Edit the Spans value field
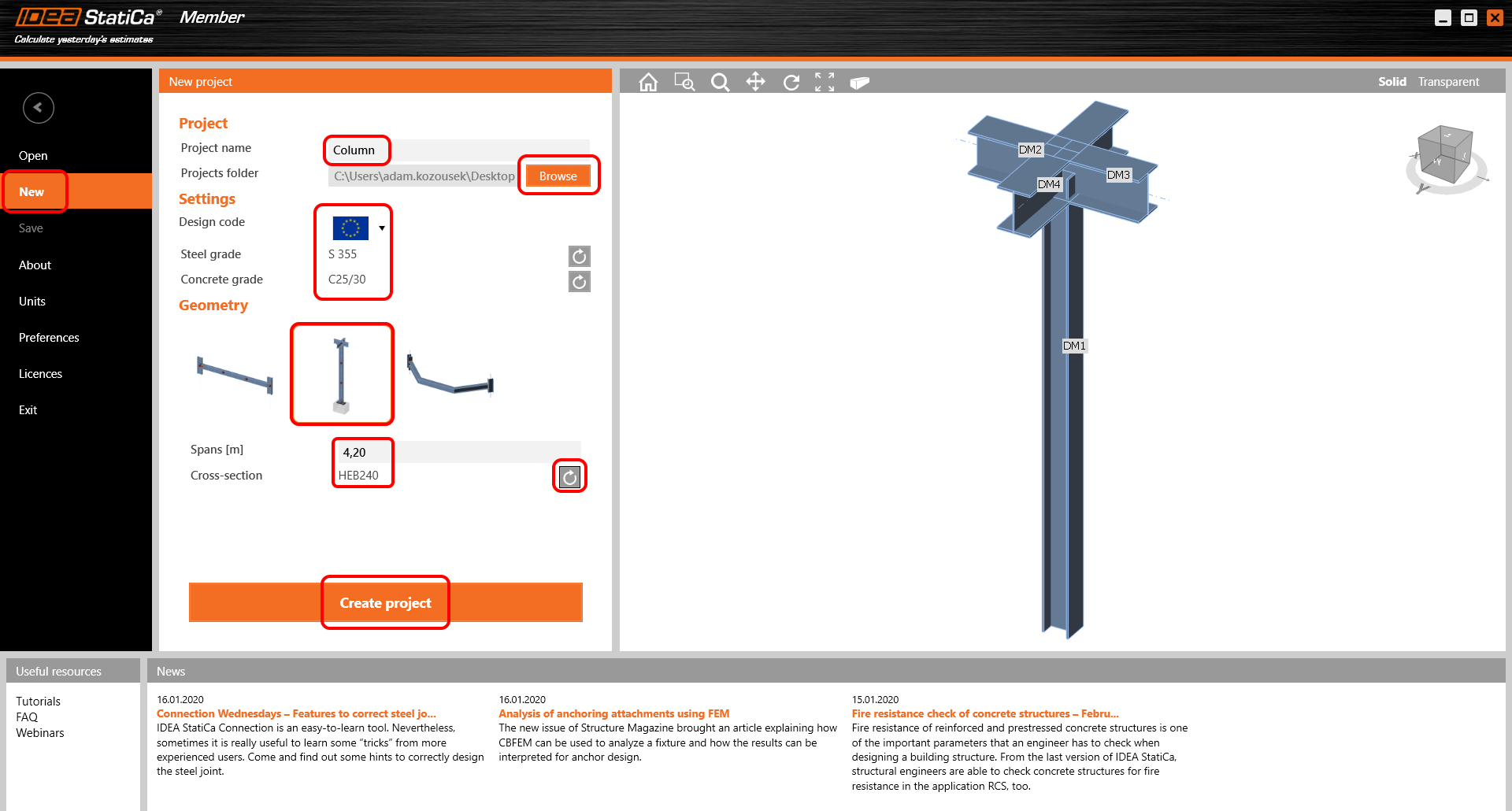Screen dimensions: 1512x811 (459, 452)
